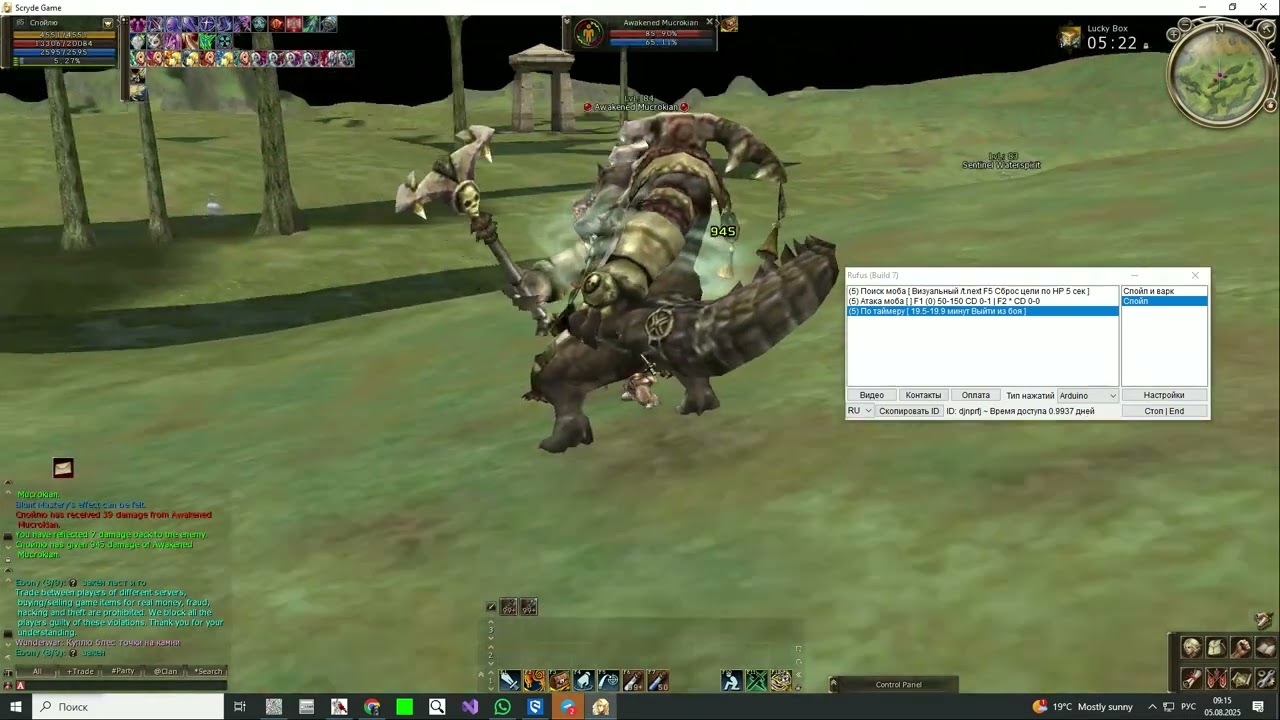This screenshot has height=720, width=1280.
Task: Select the 'Поиск моба' script row
Action: coord(983,291)
